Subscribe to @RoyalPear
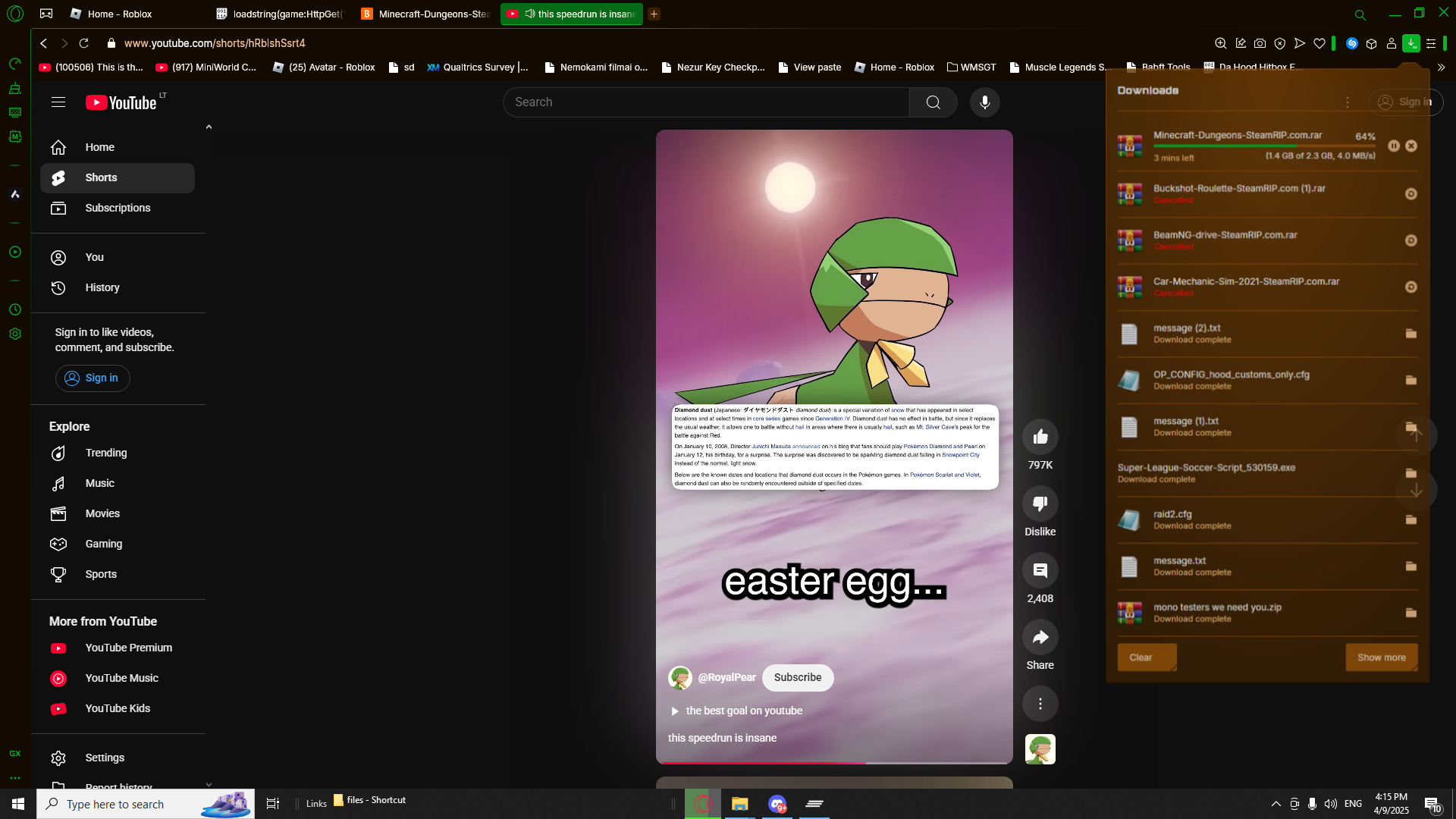This screenshot has width=1456, height=819. point(798,677)
